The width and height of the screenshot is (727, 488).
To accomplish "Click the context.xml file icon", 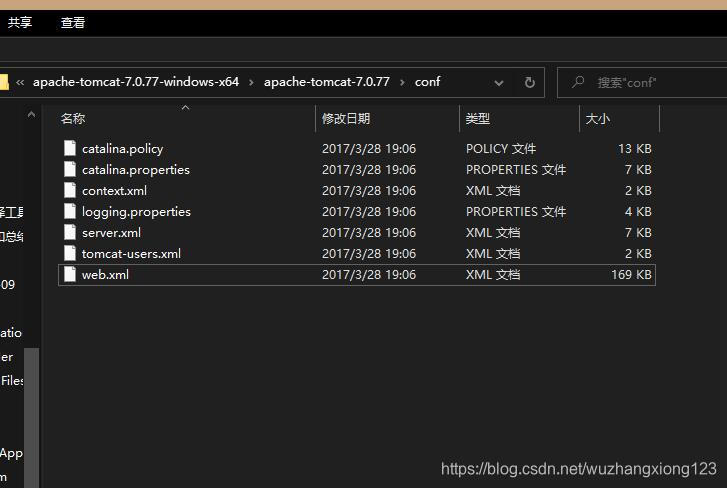I will [70, 190].
